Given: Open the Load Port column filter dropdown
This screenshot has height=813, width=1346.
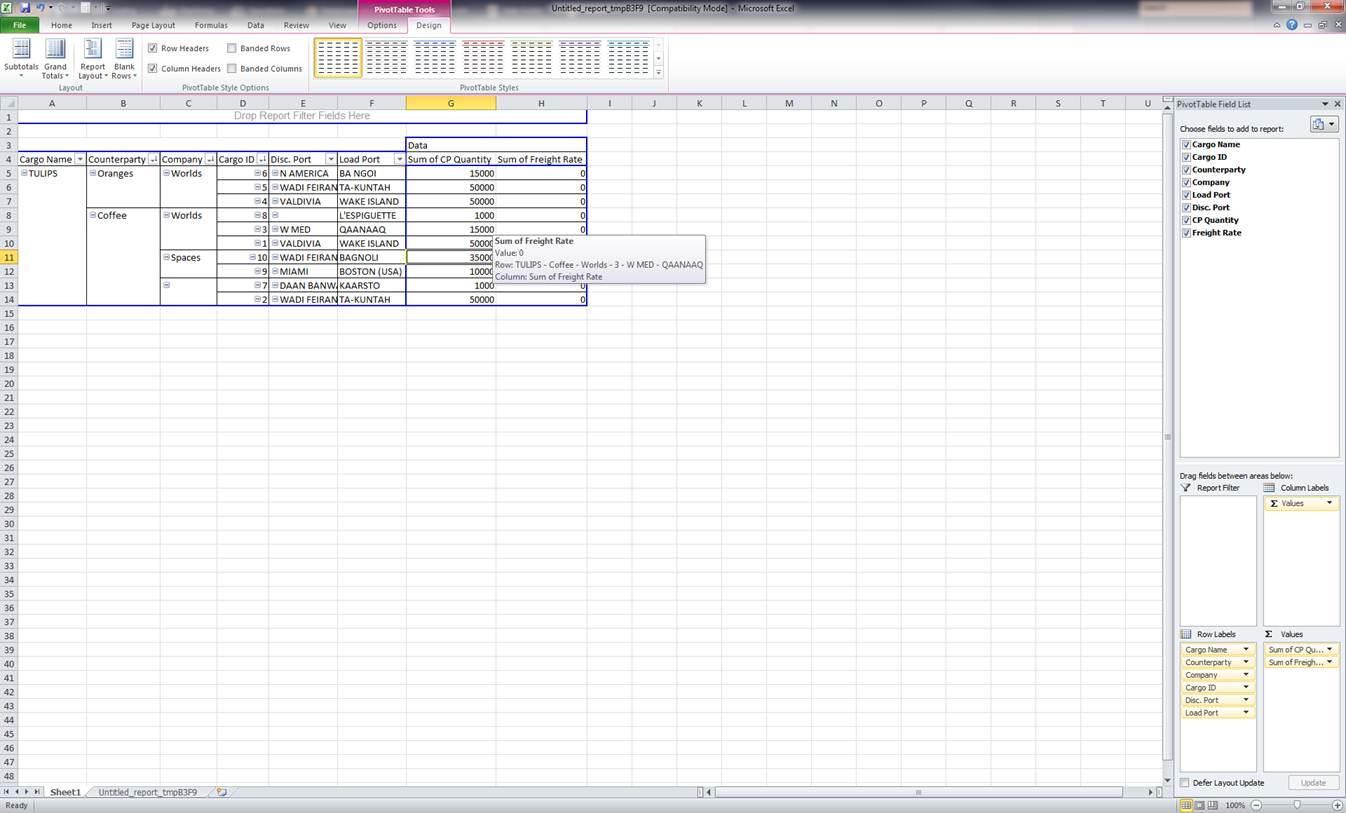Looking at the screenshot, I should pyautogui.click(x=399, y=160).
